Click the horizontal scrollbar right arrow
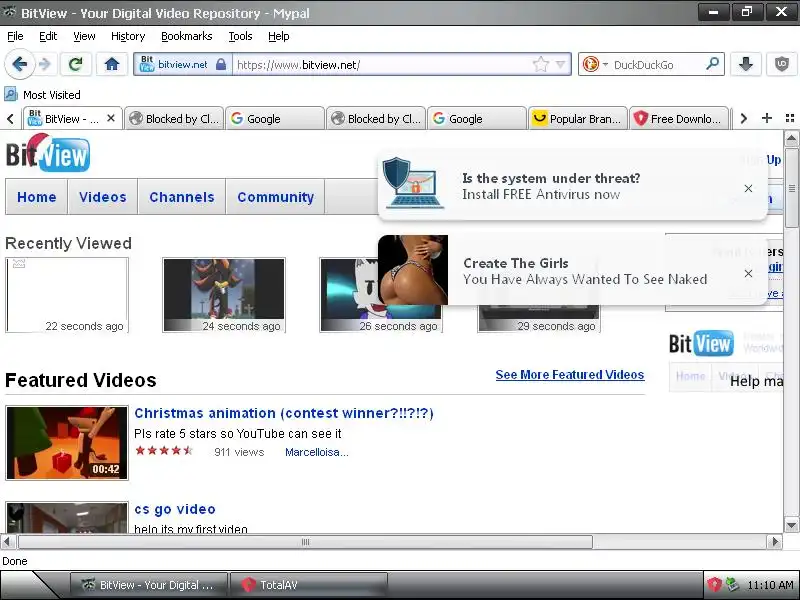The height and width of the screenshot is (600, 800). 776,541
